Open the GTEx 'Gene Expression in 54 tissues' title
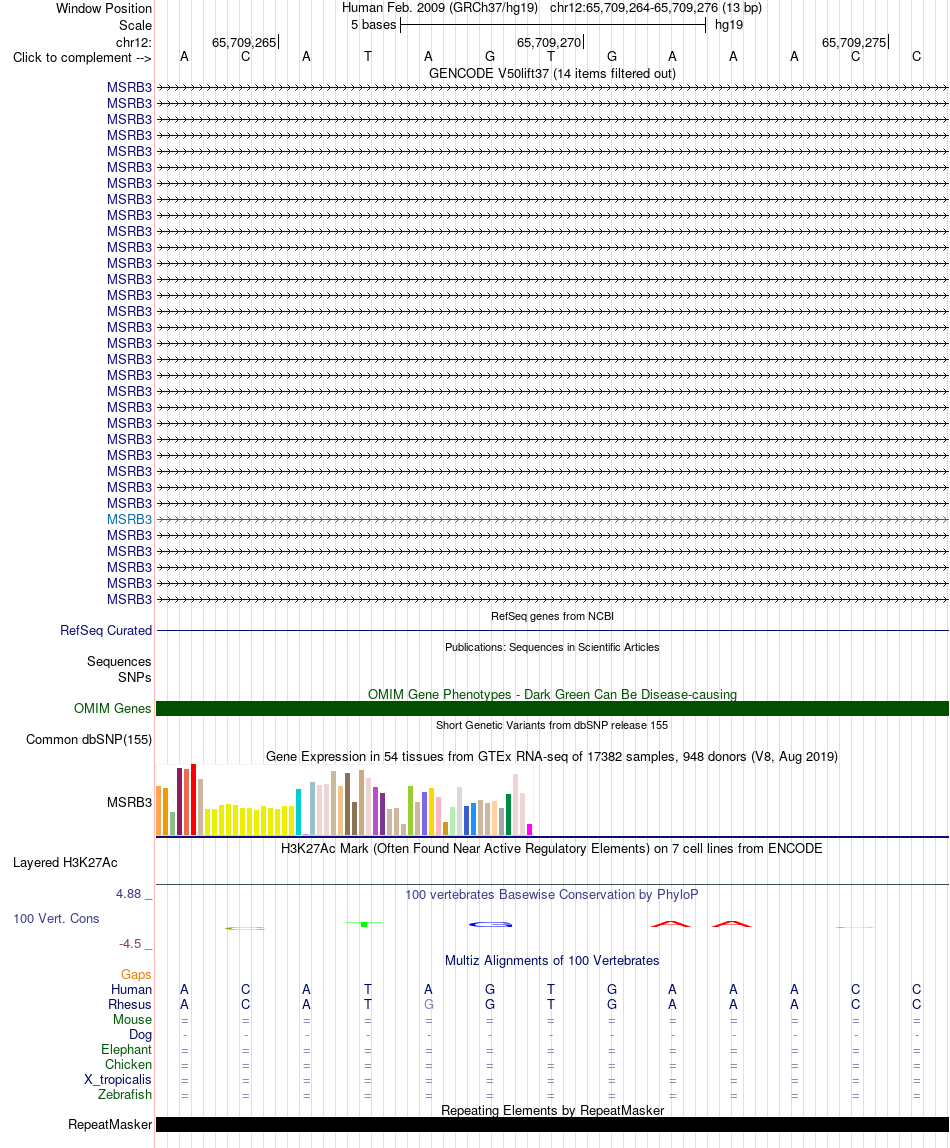 [x=552, y=756]
